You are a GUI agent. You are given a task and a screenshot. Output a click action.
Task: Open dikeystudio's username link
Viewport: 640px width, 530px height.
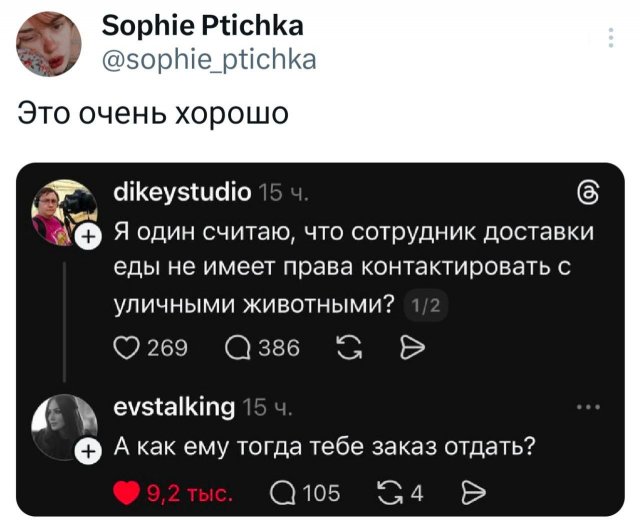[183, 190]
